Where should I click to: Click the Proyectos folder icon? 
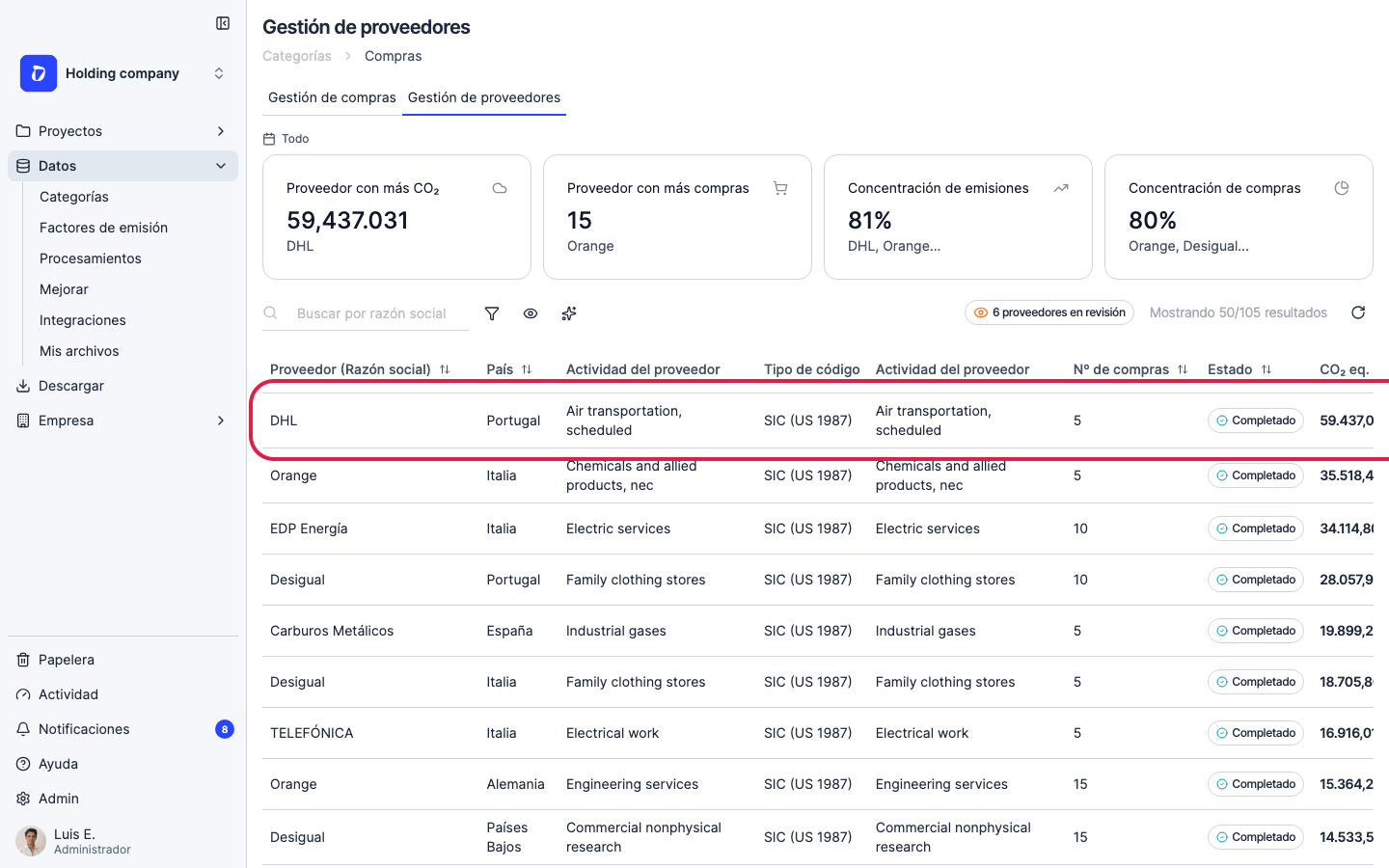(23, 131)
